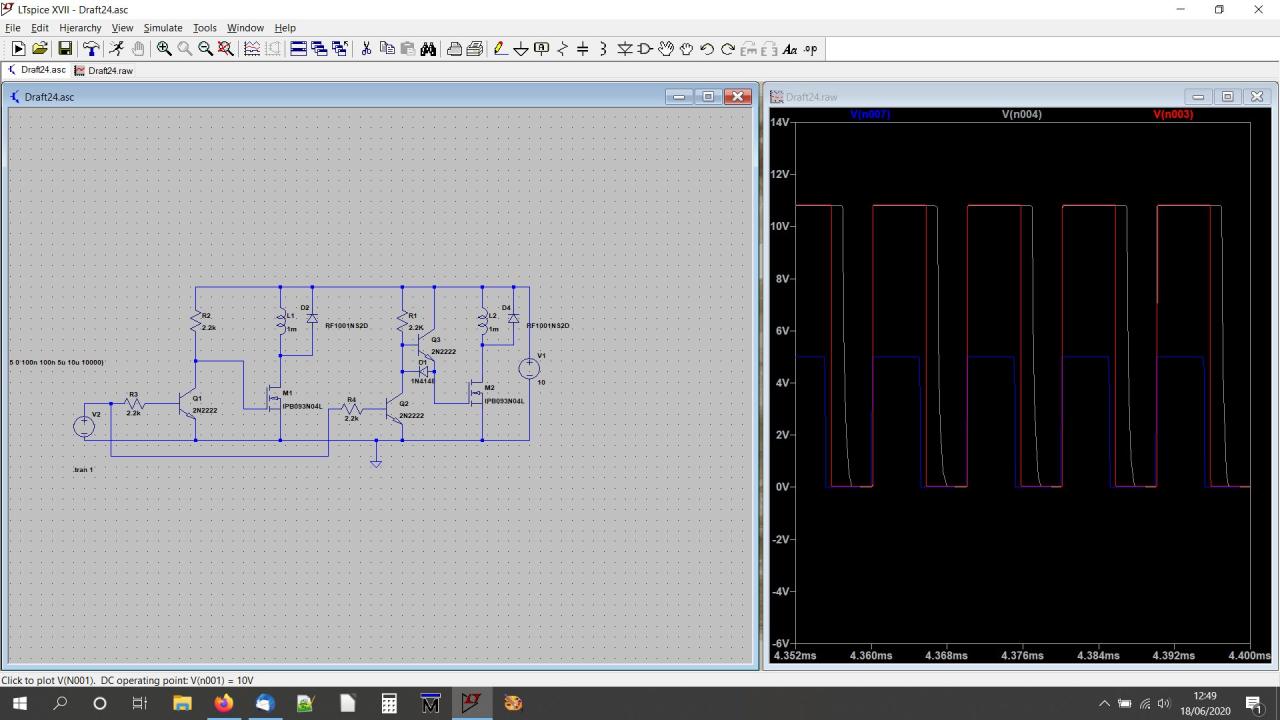Click the Zoom In magnifier icon

[x=164, y=49]
